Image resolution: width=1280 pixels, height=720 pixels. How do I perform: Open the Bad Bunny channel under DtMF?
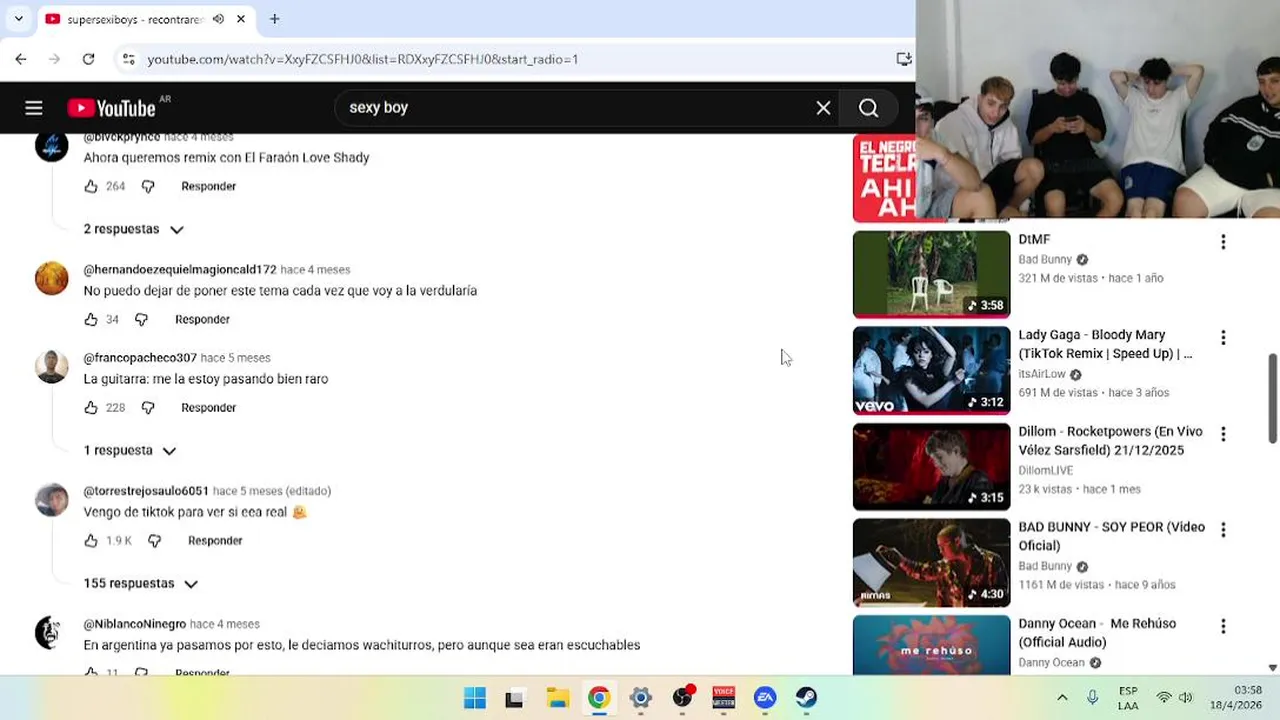(x=1045, y=259)
